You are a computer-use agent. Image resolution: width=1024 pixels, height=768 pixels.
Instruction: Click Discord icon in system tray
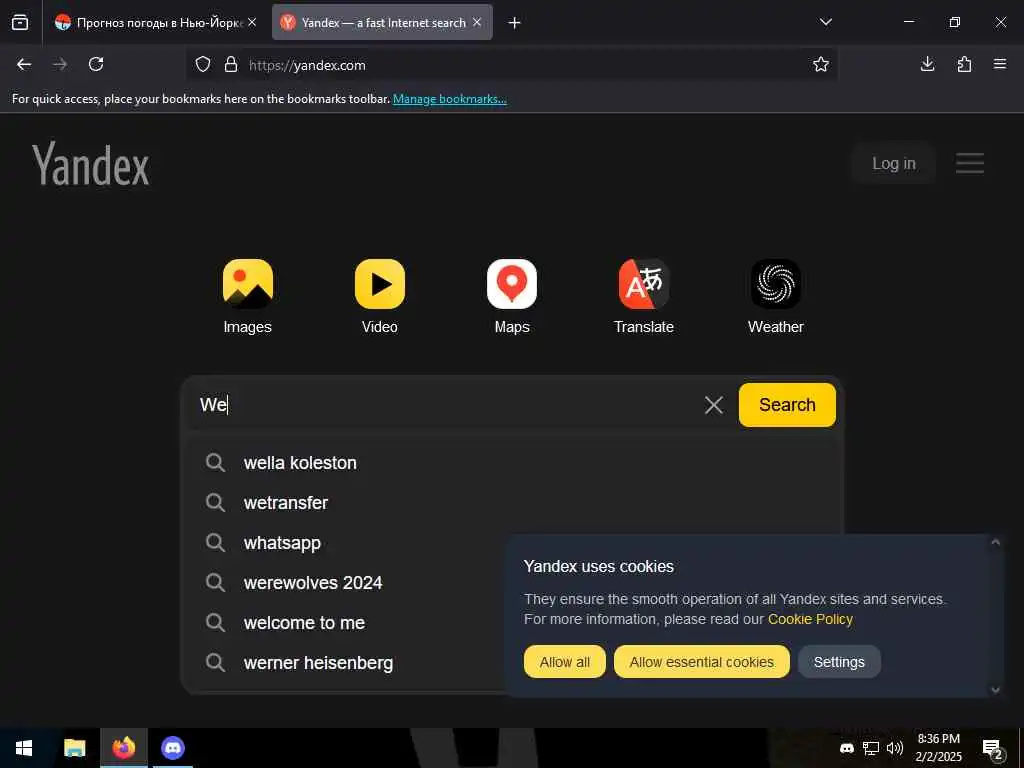[x=846, y=748]
